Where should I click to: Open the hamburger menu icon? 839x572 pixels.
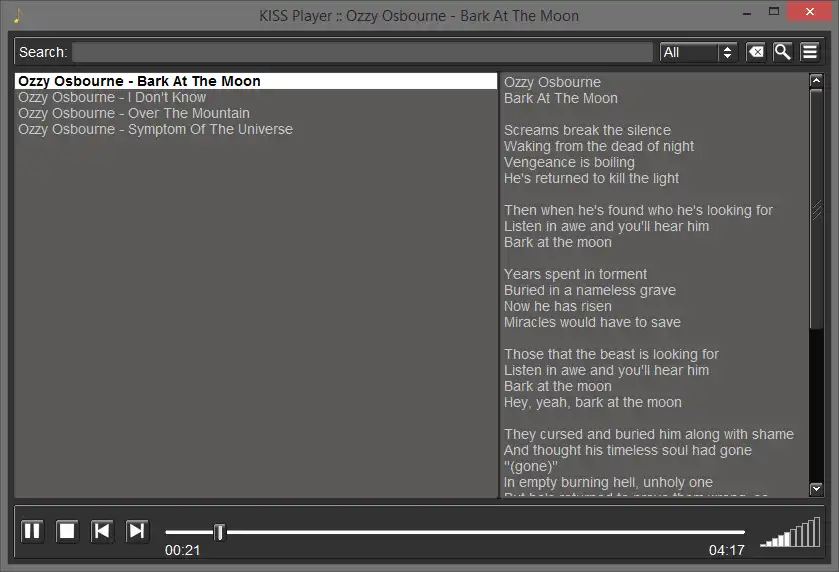tap(810, 52)
